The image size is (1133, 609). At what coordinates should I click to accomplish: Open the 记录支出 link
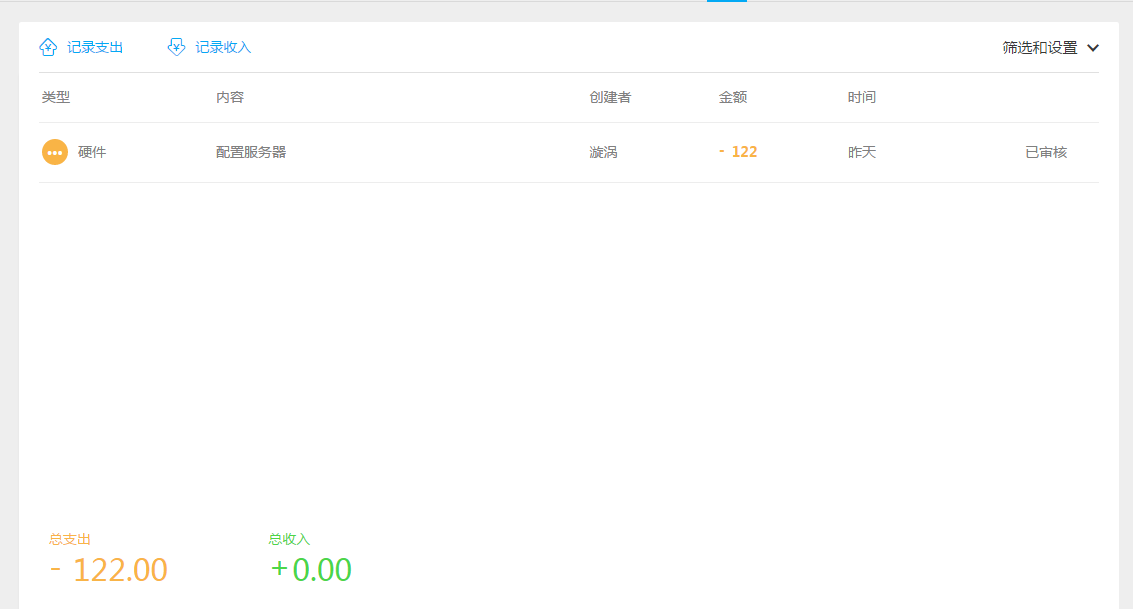click(x=95, y=47)
